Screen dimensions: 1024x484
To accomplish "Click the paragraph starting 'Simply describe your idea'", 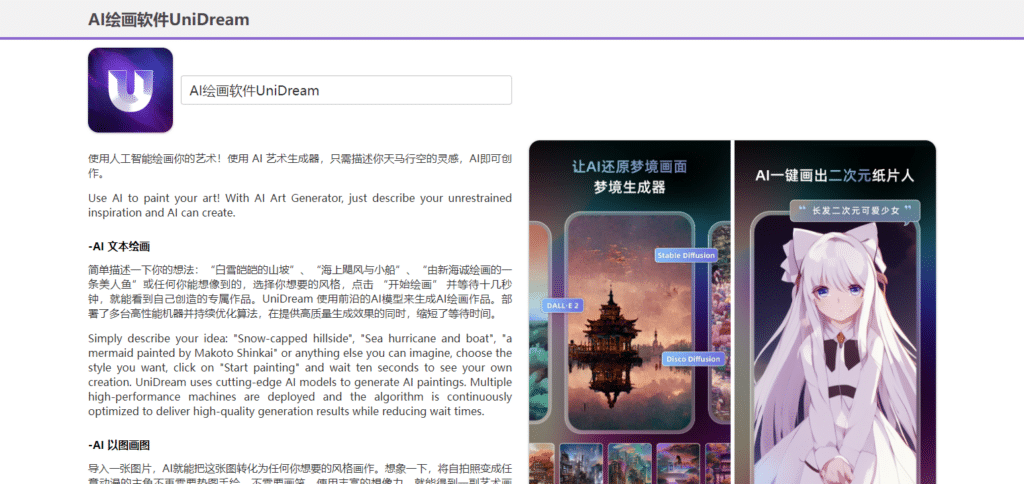I will (300, 375).
